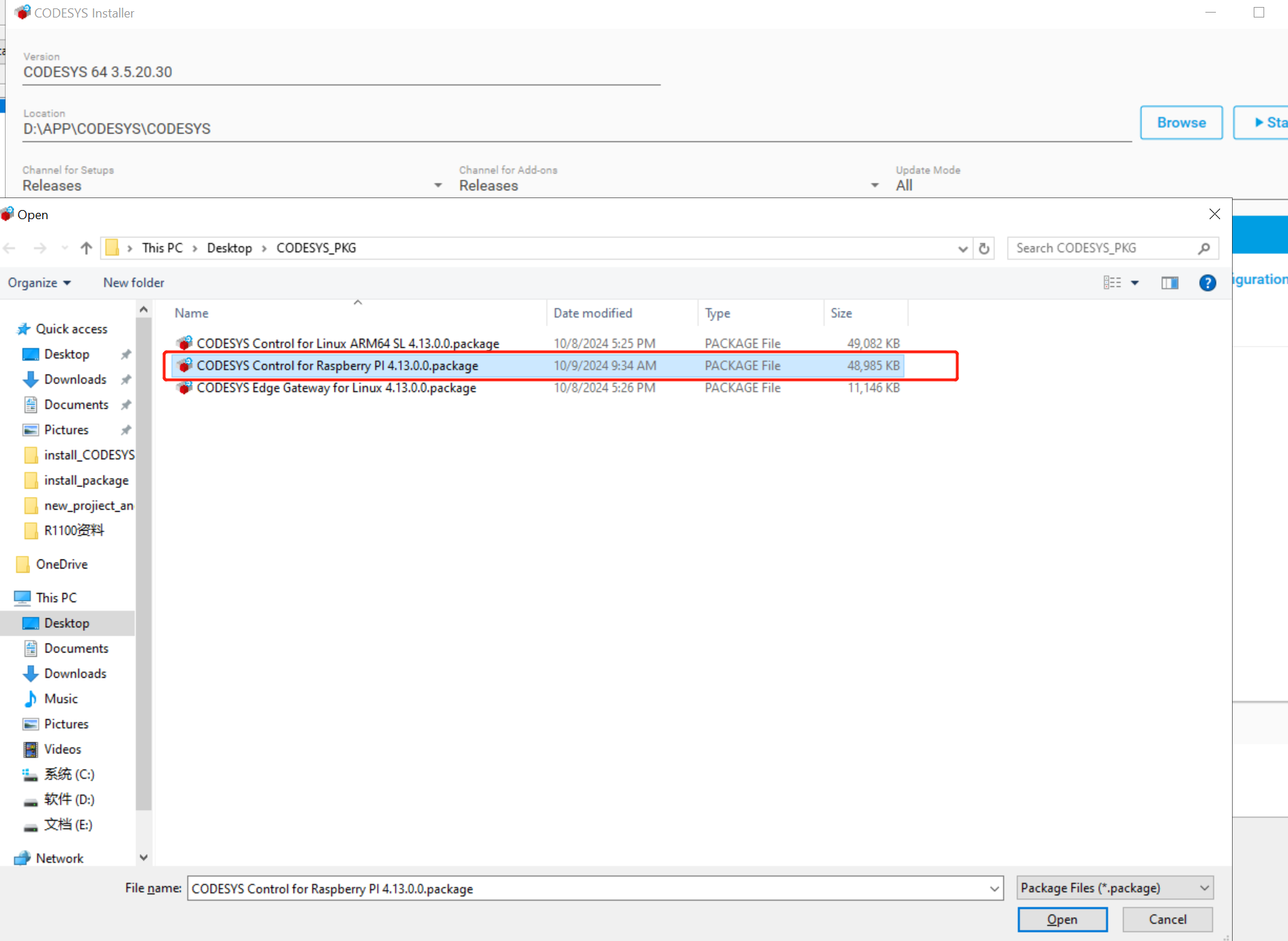Click the File name input field

[587, 888]
